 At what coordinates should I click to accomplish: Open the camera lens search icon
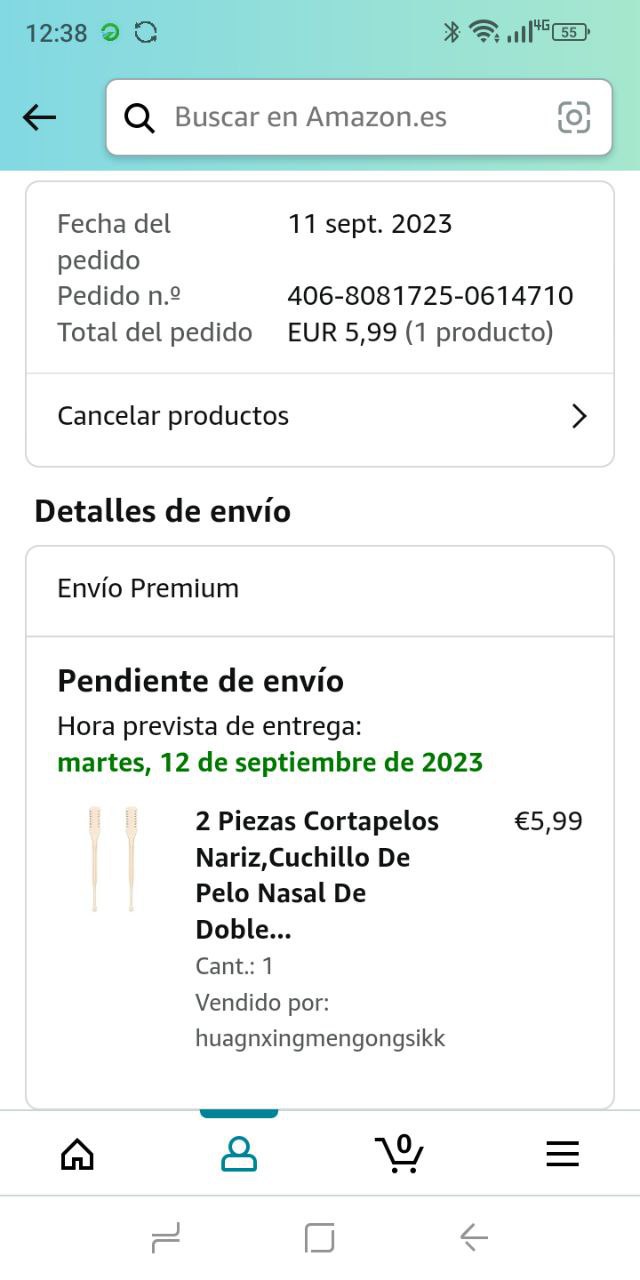[573, 118]
